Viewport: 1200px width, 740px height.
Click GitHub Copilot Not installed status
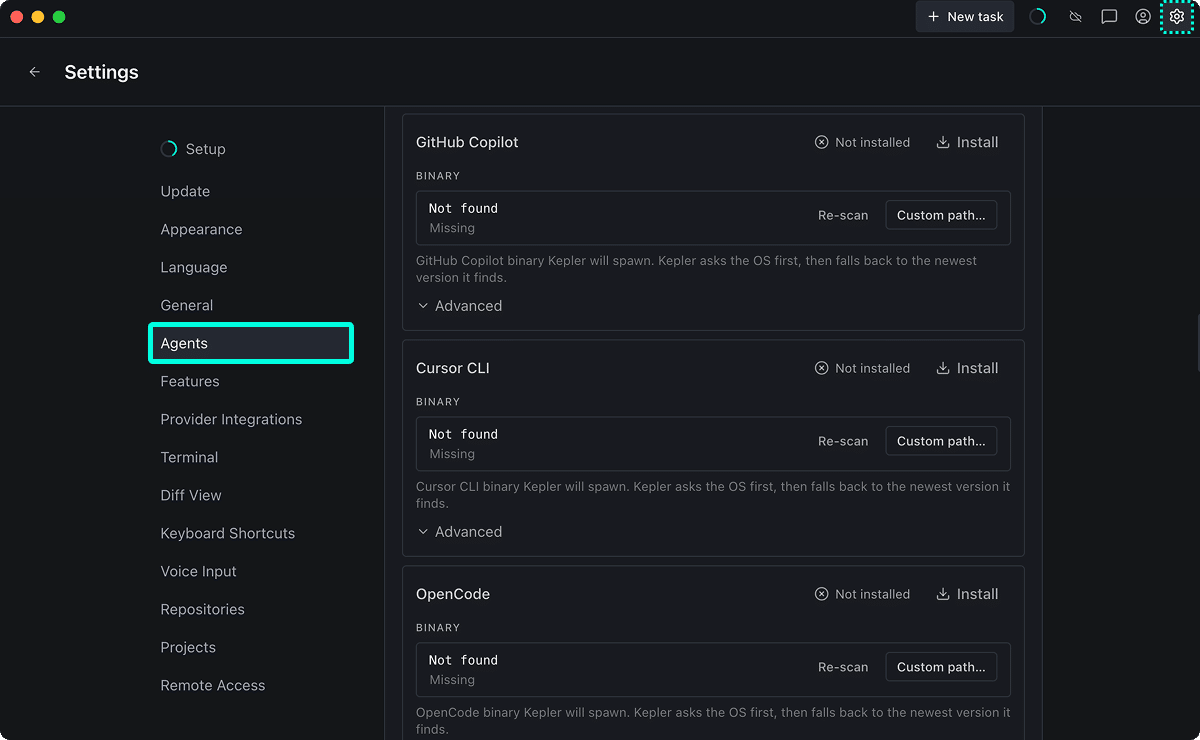point(862,142)
